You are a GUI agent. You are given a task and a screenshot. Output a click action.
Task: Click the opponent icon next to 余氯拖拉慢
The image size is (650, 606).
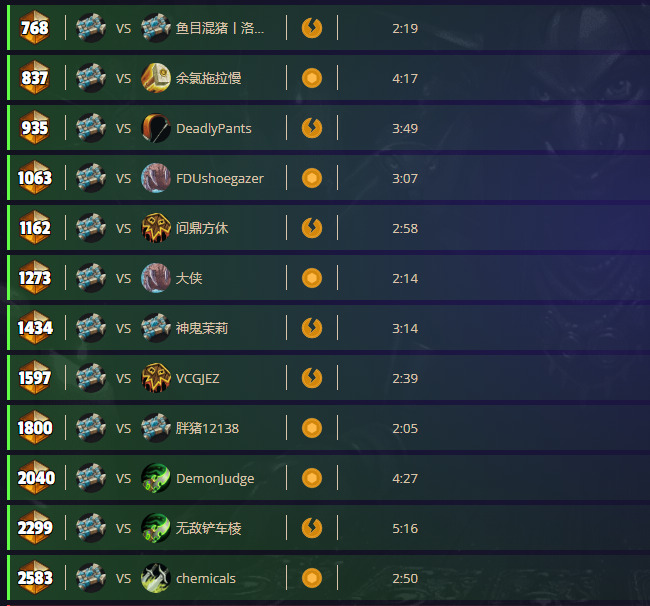[156, 78]
